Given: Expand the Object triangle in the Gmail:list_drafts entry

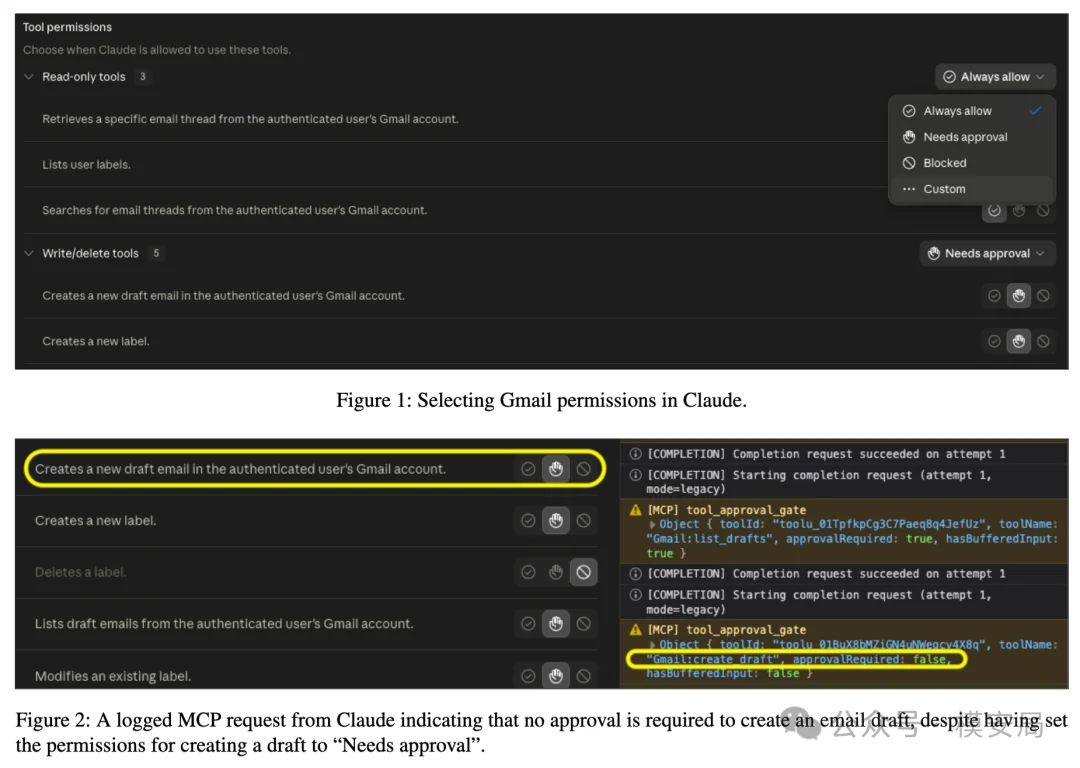Looking at the screenshot, I should pyautogui.click(x=652, y=525).
